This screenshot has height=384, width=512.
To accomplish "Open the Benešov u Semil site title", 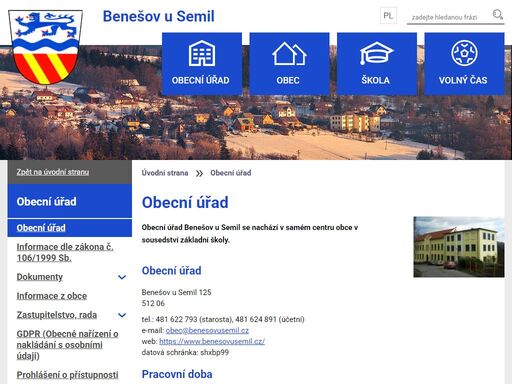I will click(159, 16).
